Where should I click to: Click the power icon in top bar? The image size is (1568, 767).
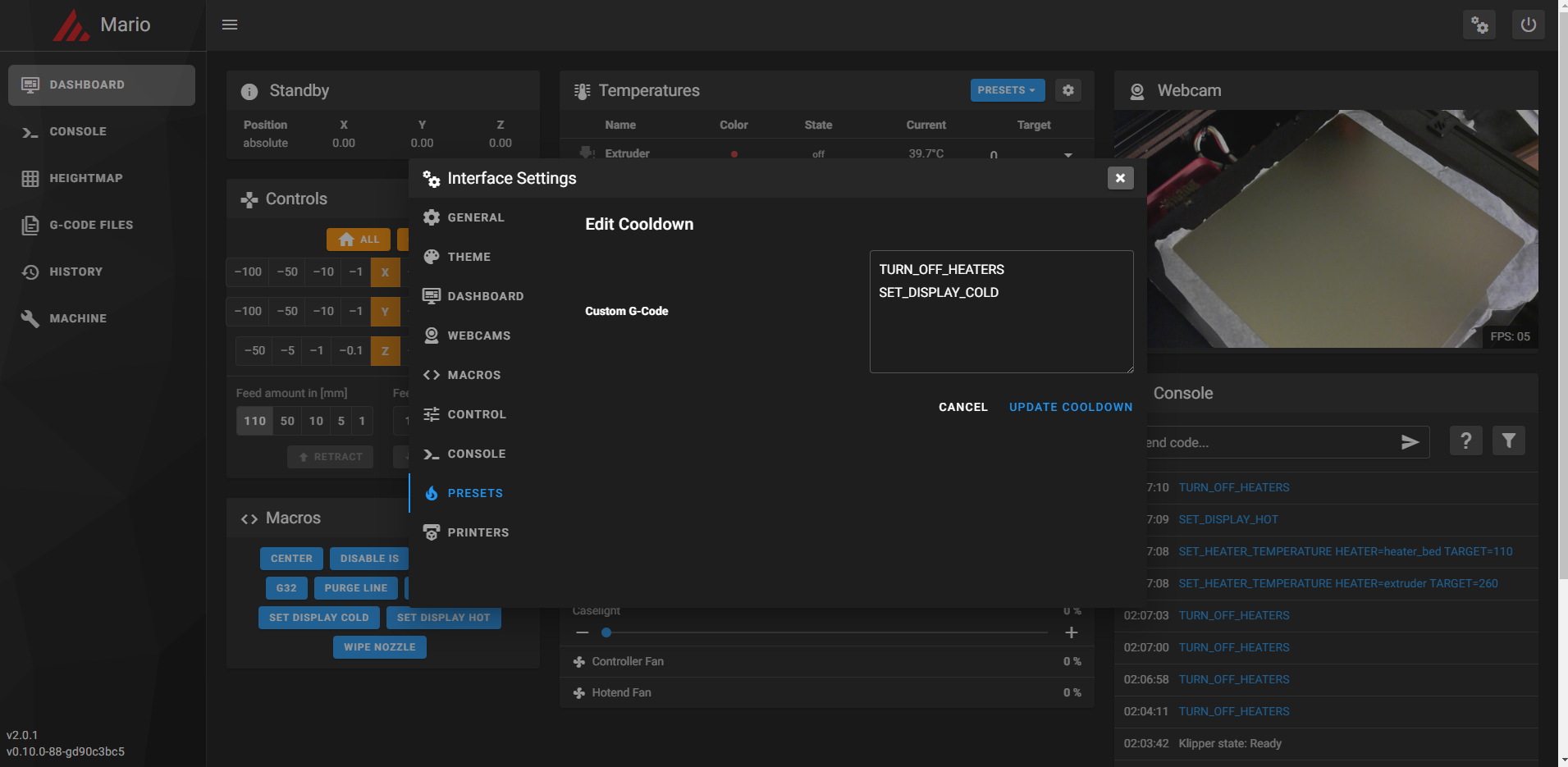coord(1528,25)
